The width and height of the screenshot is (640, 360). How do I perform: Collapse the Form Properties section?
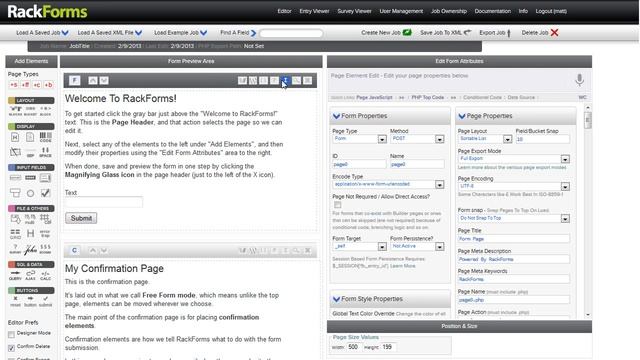pyautogui.click(x=336, y=116)
